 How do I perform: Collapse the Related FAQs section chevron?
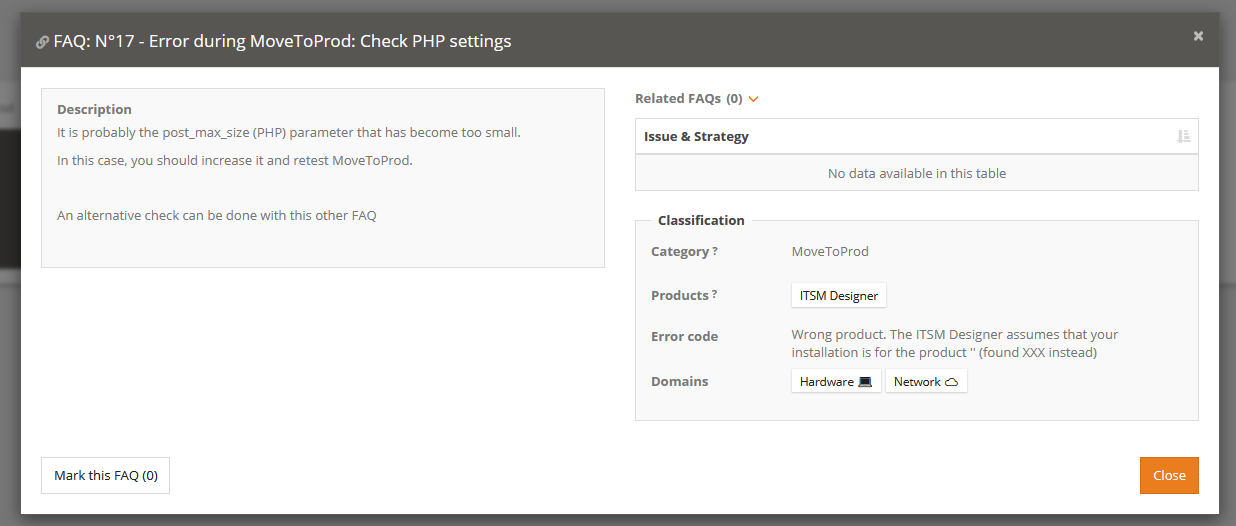click(x=754, y=99)
